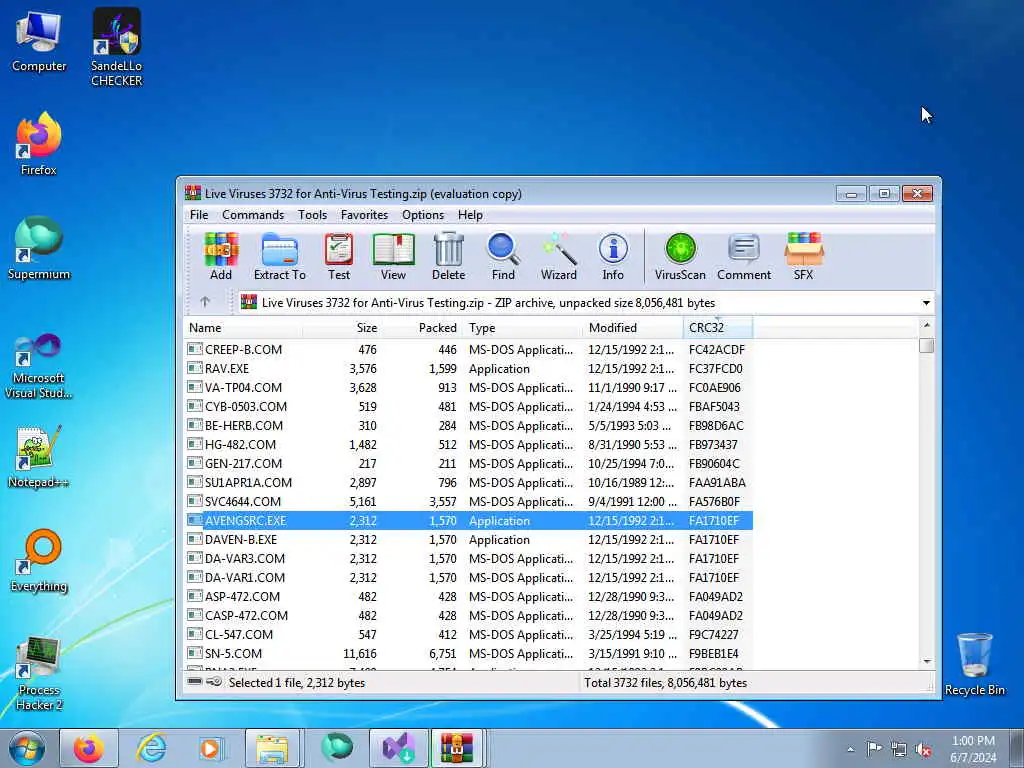
Task: Open SandeLLo CHECKER desktop shortcut
Action: [116, 47]
